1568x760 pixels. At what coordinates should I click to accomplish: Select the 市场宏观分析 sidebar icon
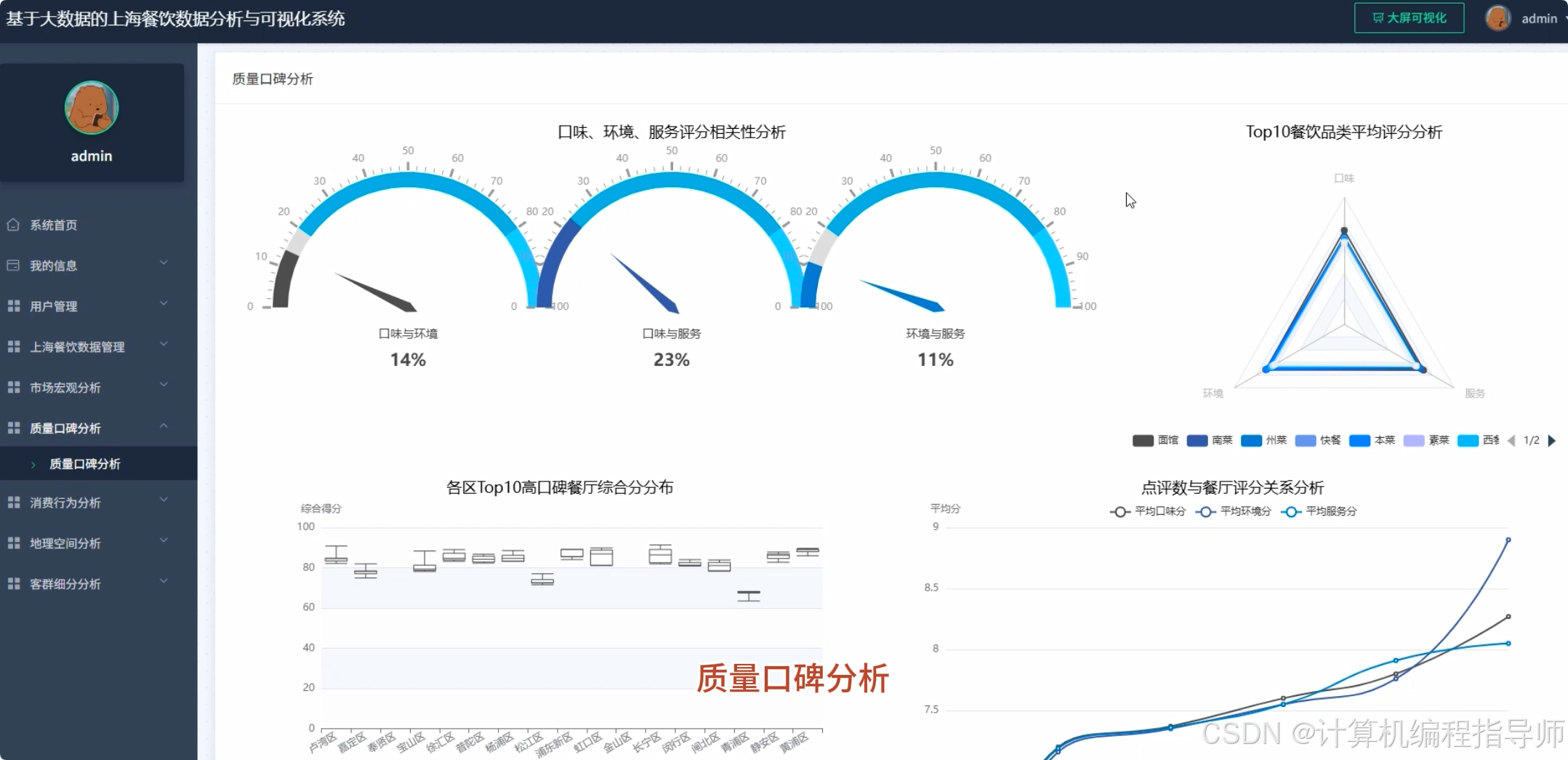tap(13, 387)
